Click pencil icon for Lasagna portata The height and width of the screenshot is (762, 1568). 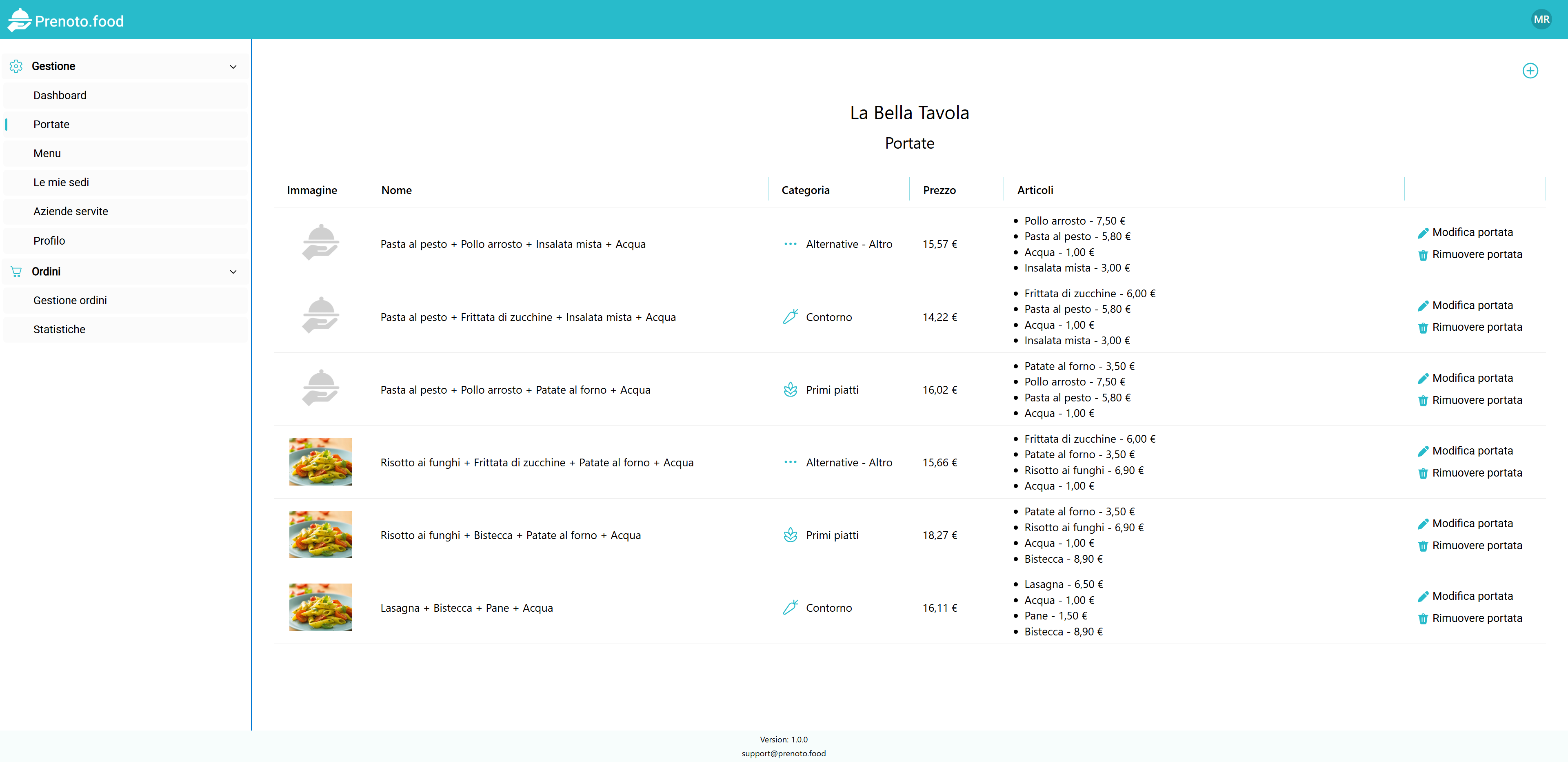(1423, 597)
